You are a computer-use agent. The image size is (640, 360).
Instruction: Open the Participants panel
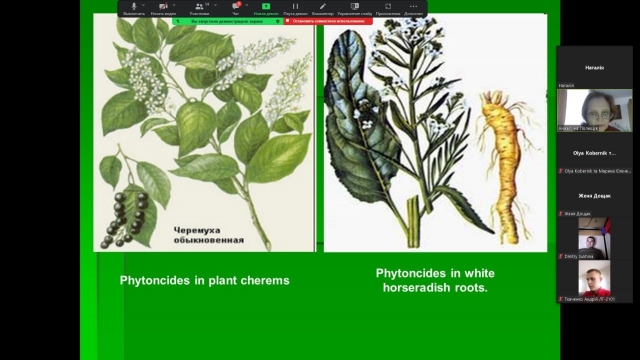coord(199,8)
